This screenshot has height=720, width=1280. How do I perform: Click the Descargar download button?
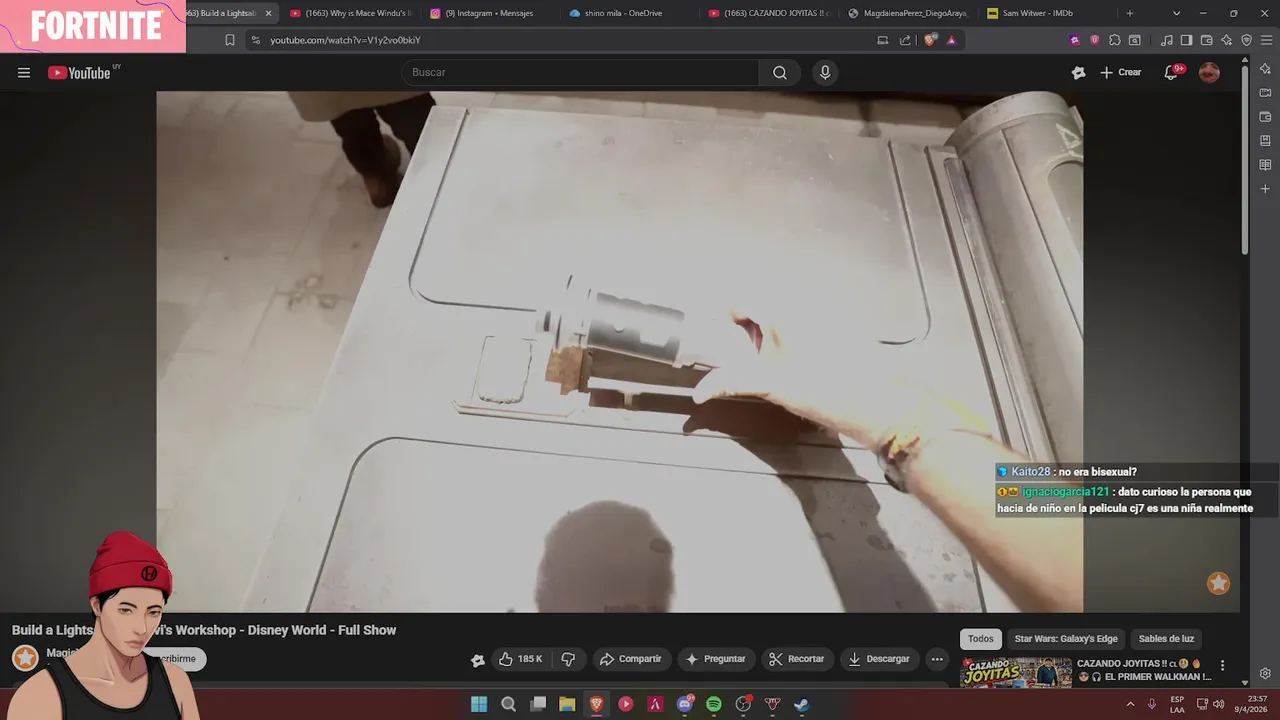coord(879,659)
